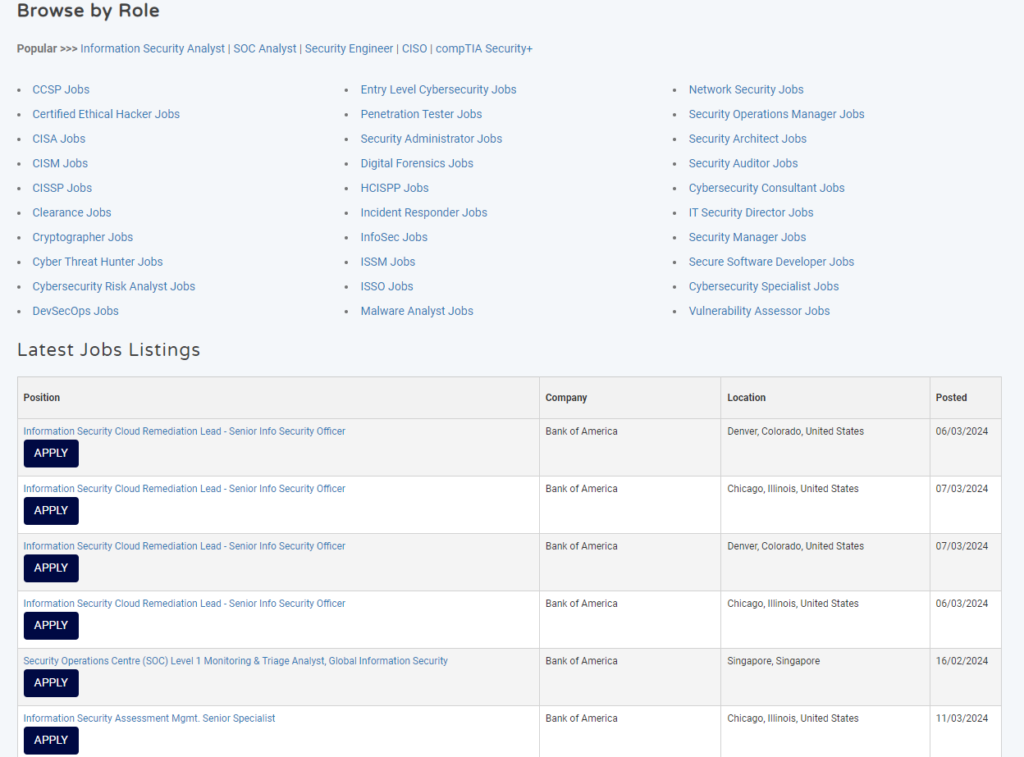Apply to the SOC Level 1 Singapore job
The image size is (1024, 757).
point(51,683)
